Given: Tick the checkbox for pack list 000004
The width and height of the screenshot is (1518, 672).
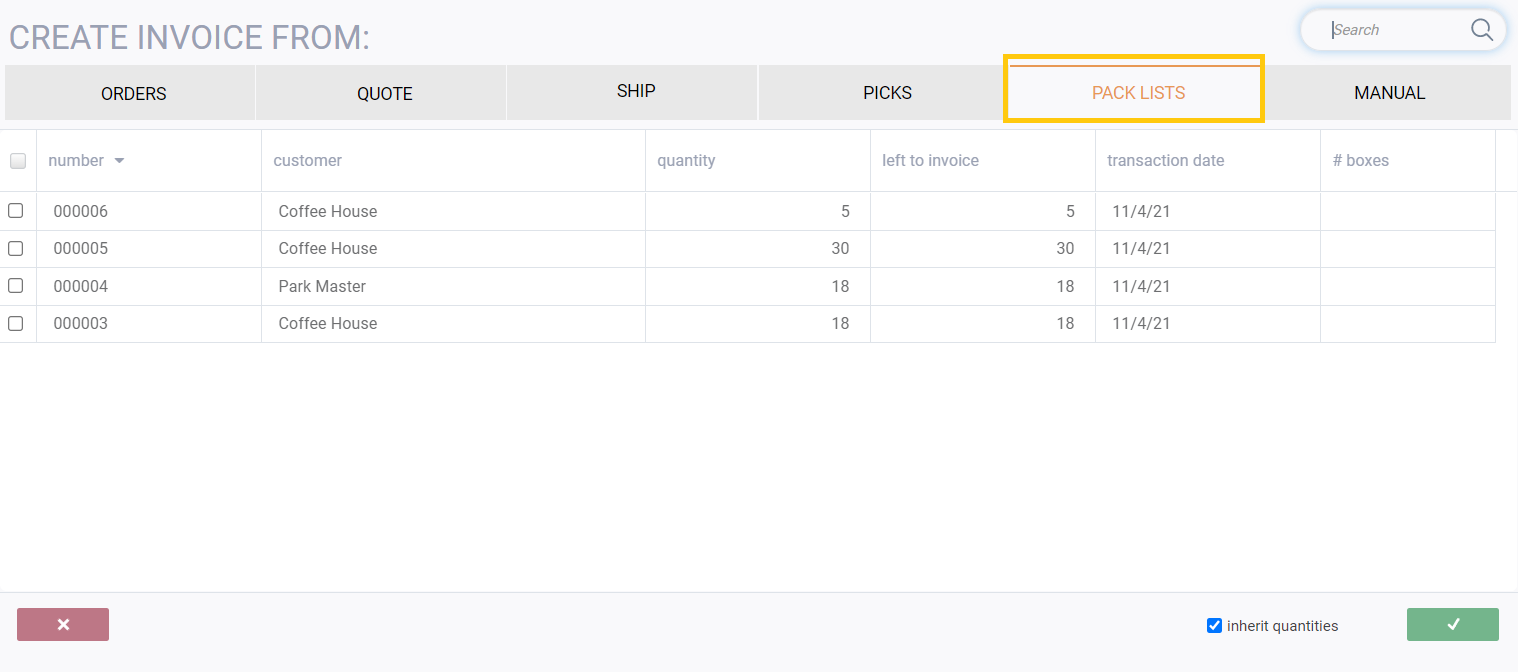Looking at the screenshot, I should tap(15, 286).
